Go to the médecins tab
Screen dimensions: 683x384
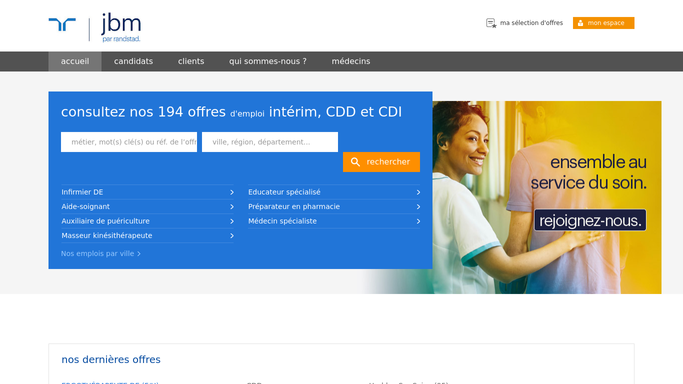tap(351, 61)
